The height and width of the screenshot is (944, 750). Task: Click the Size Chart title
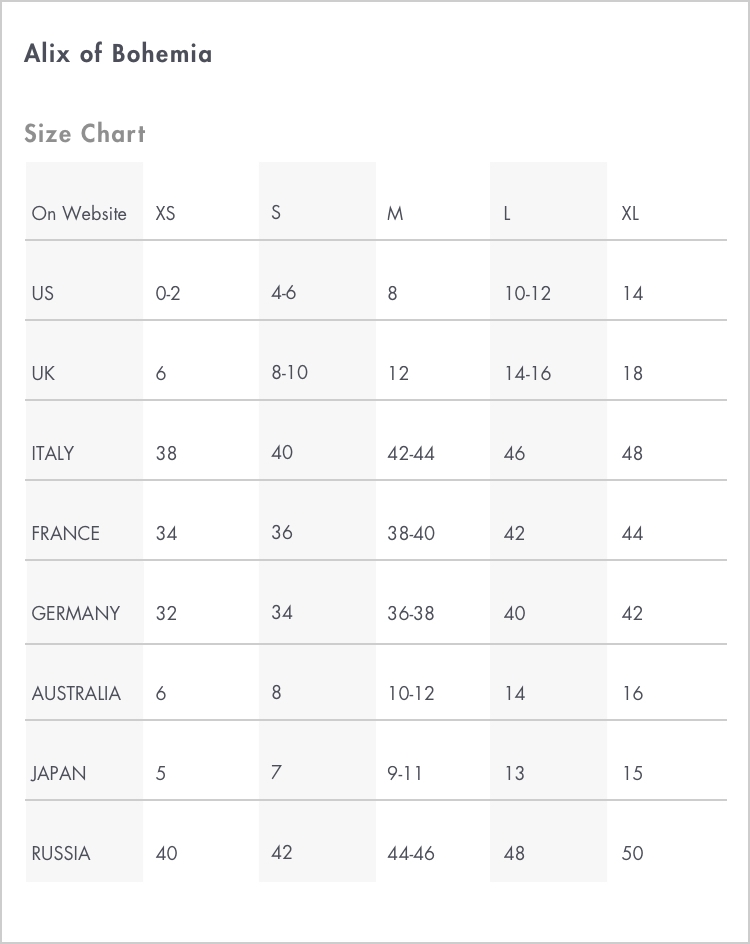(85, 133)
